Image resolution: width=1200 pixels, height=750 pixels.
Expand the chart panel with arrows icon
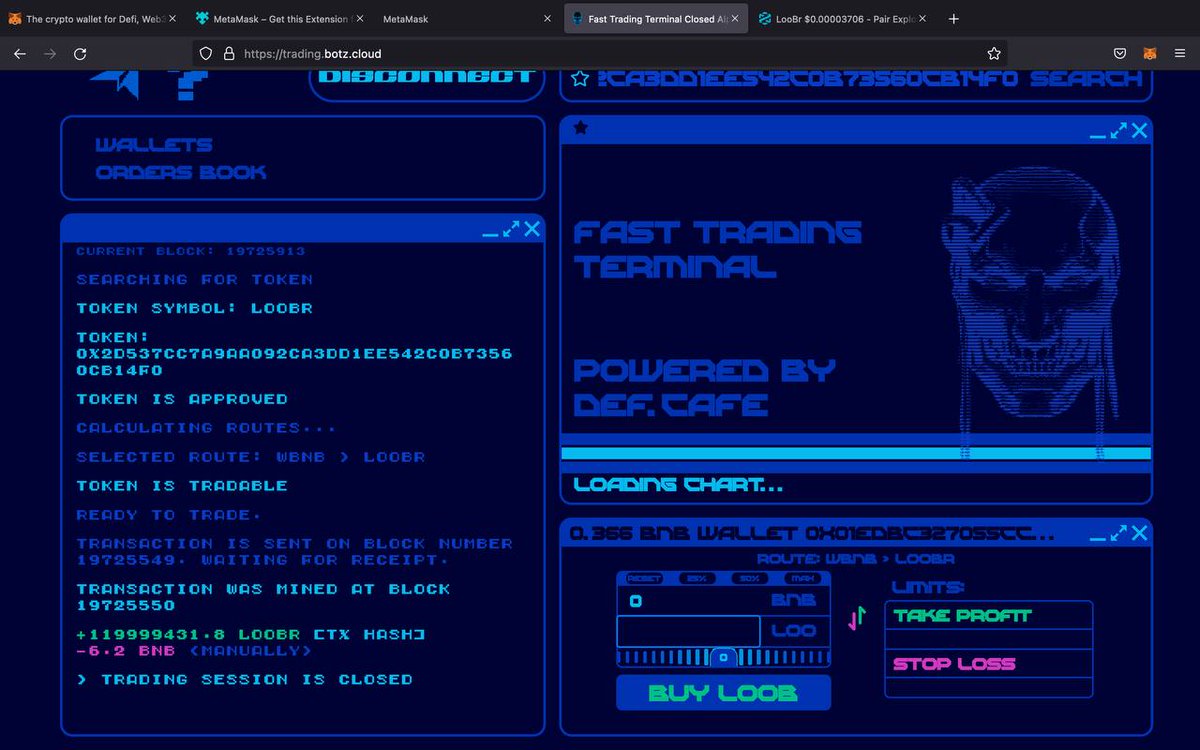coord(1118,130)
